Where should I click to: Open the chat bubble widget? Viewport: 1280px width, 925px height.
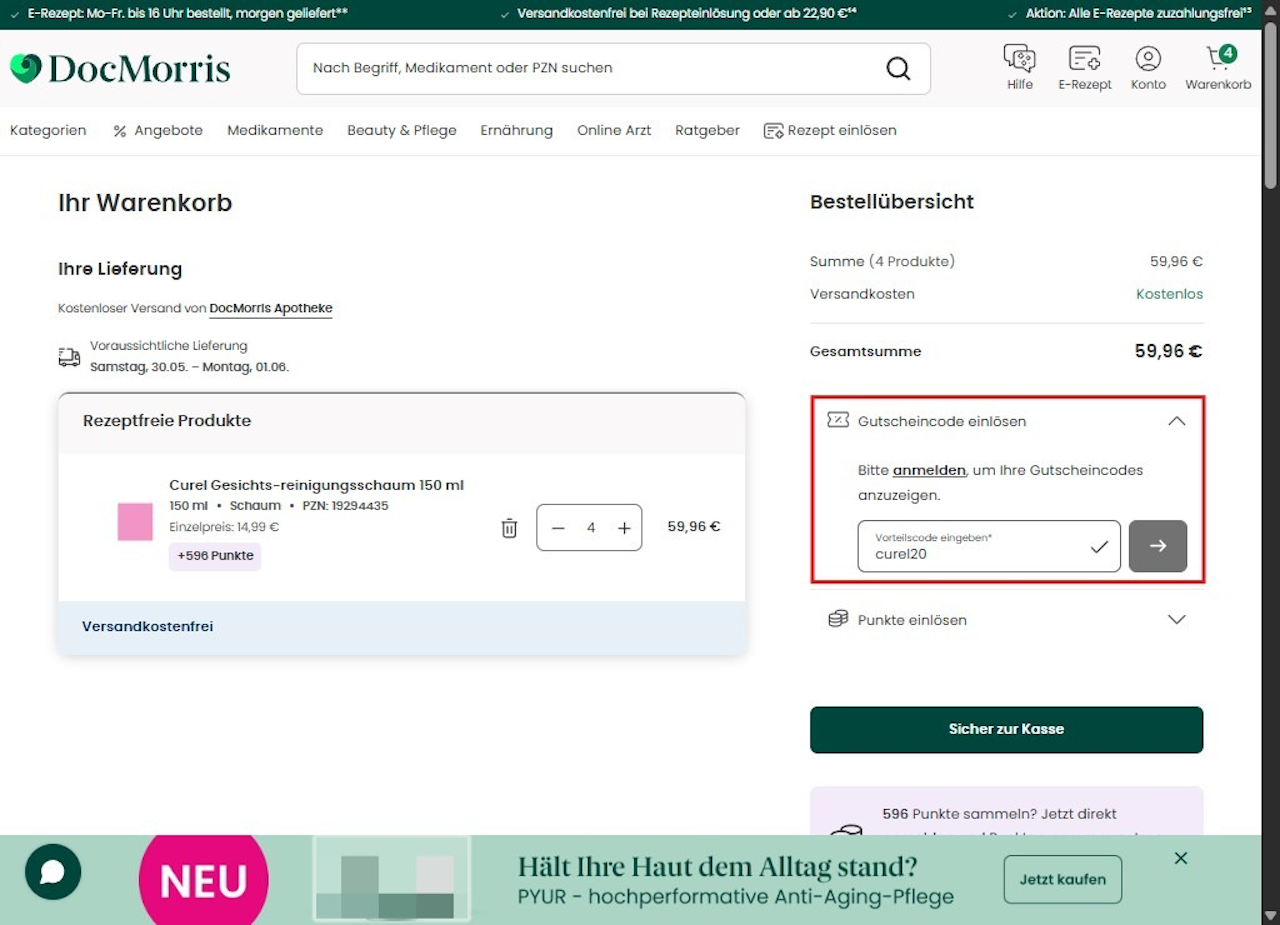coord(53,872)
